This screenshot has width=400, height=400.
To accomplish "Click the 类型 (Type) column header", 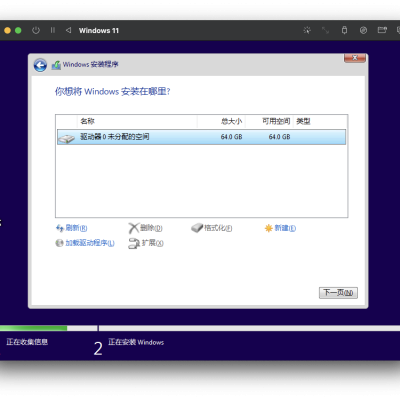I will (x=303, y=121).
